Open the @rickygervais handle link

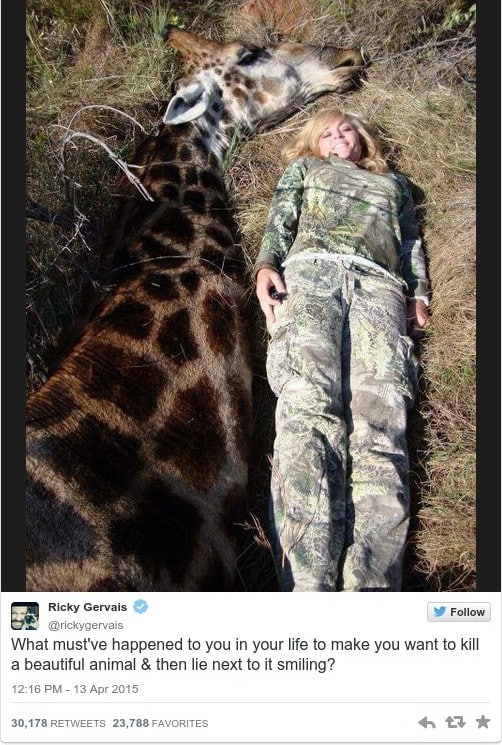(x=85, y=625)
